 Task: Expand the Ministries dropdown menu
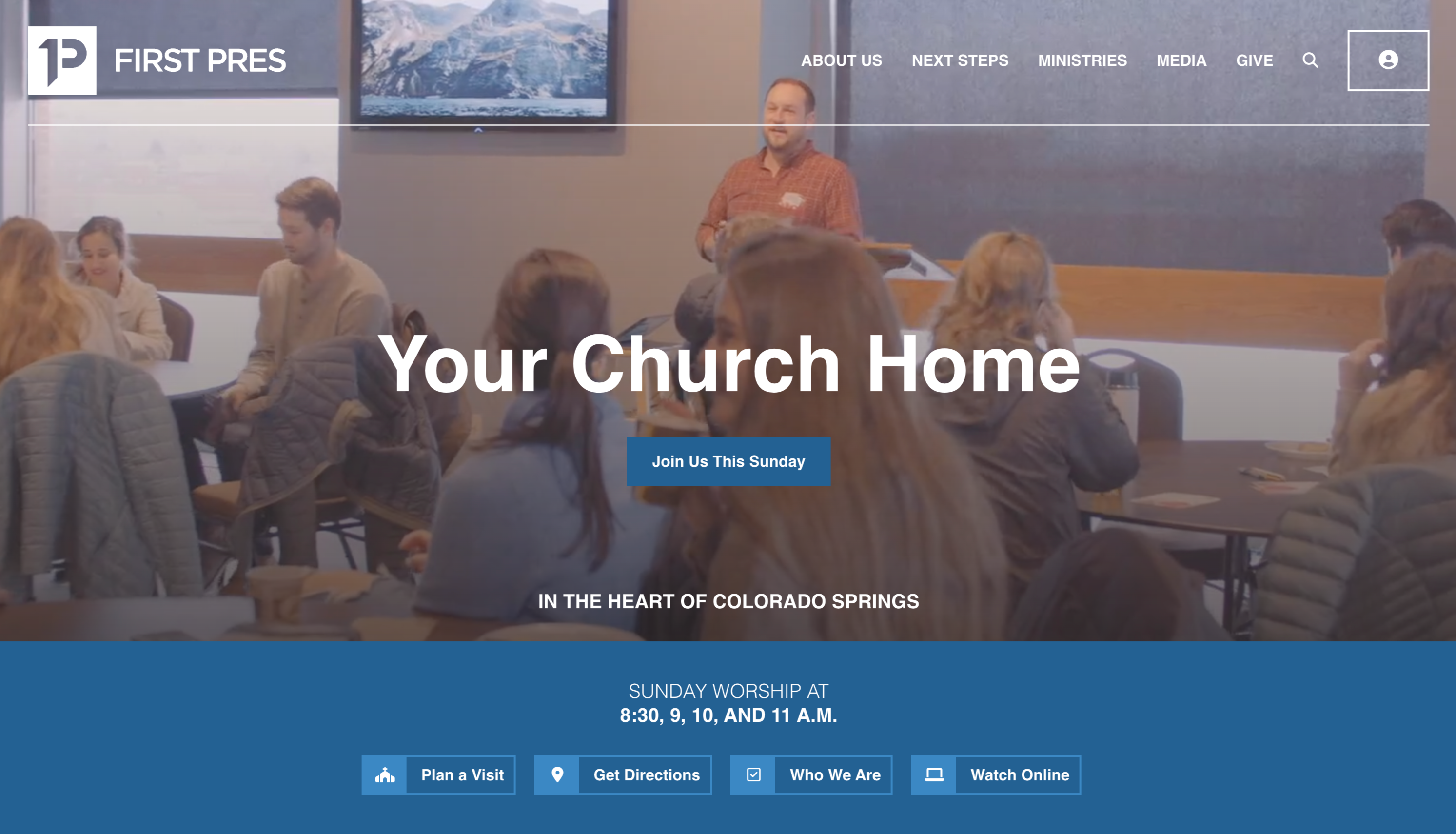click(x=1082, y=60)
